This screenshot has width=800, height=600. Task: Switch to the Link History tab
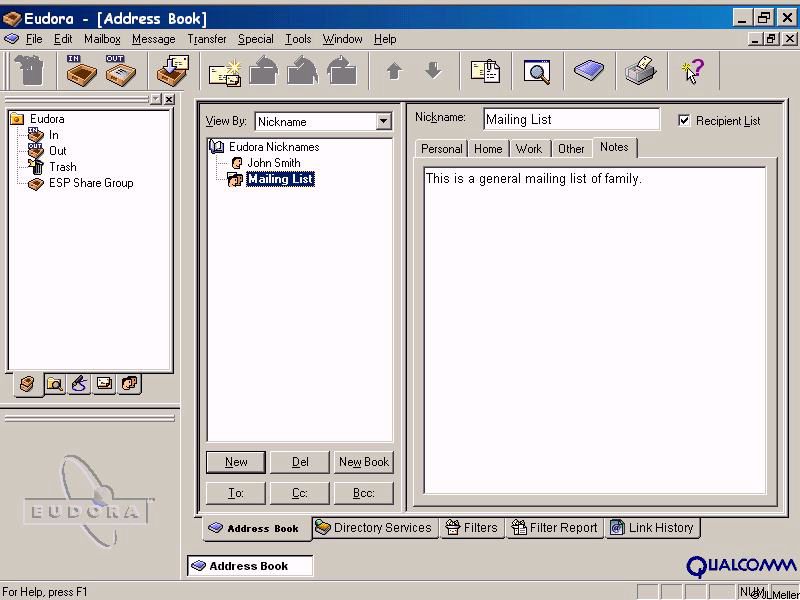pos(653,528)
